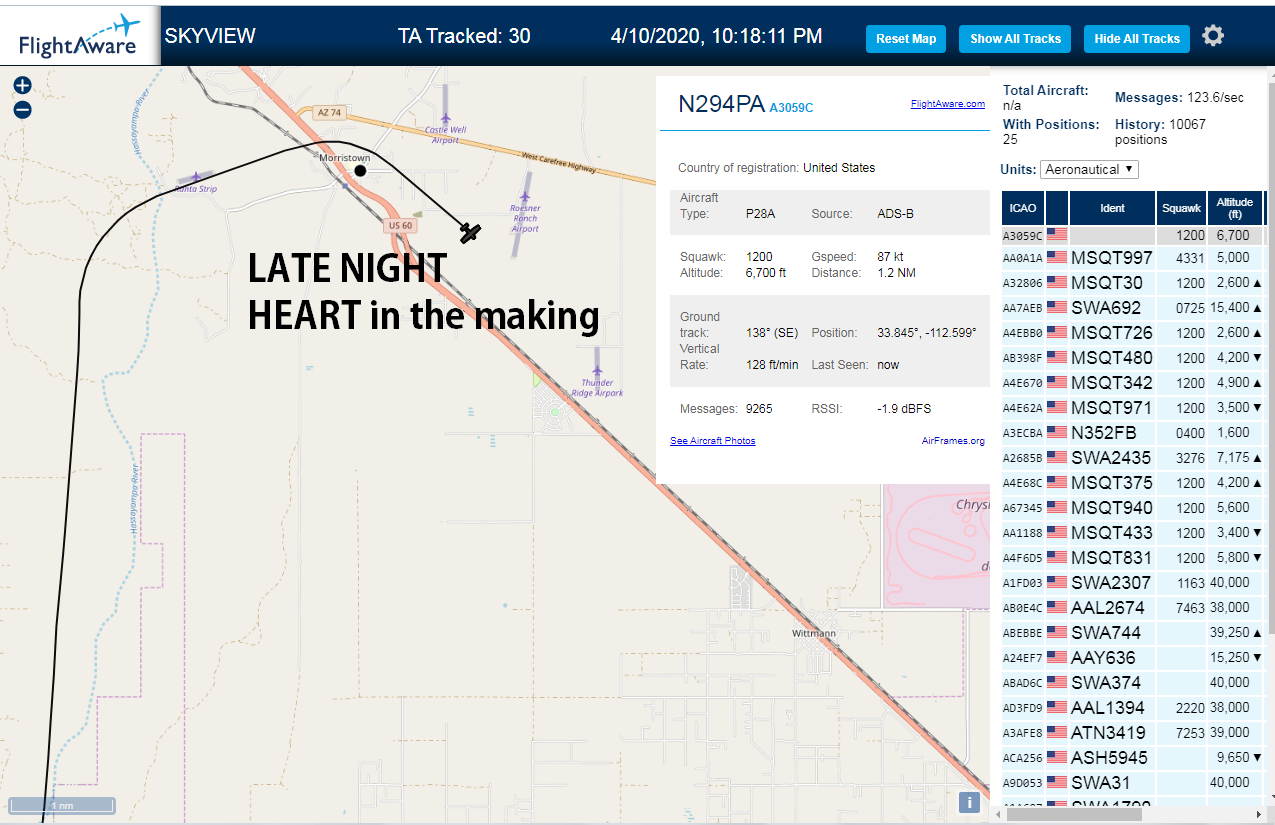Viewport: 1275px width, 825px height.
Task: Click US flag in MSQT997 row
Action: point(1056,258)
